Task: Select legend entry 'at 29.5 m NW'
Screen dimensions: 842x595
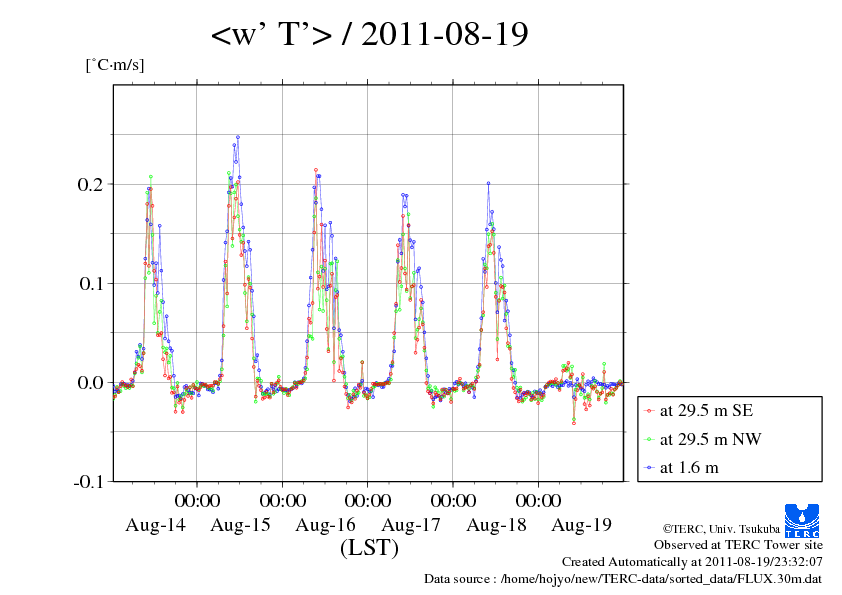Action: (x=702, y=439)
